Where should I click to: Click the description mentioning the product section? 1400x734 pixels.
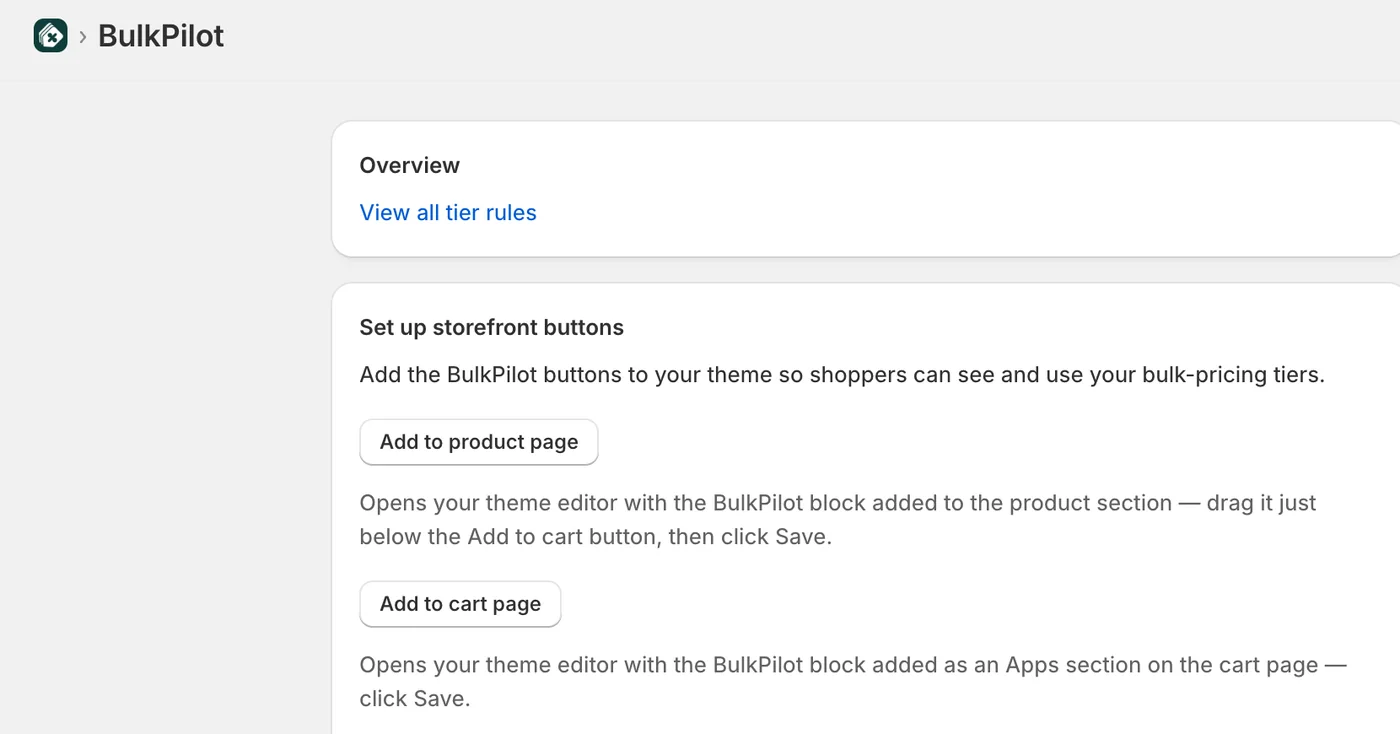[838, 519]
